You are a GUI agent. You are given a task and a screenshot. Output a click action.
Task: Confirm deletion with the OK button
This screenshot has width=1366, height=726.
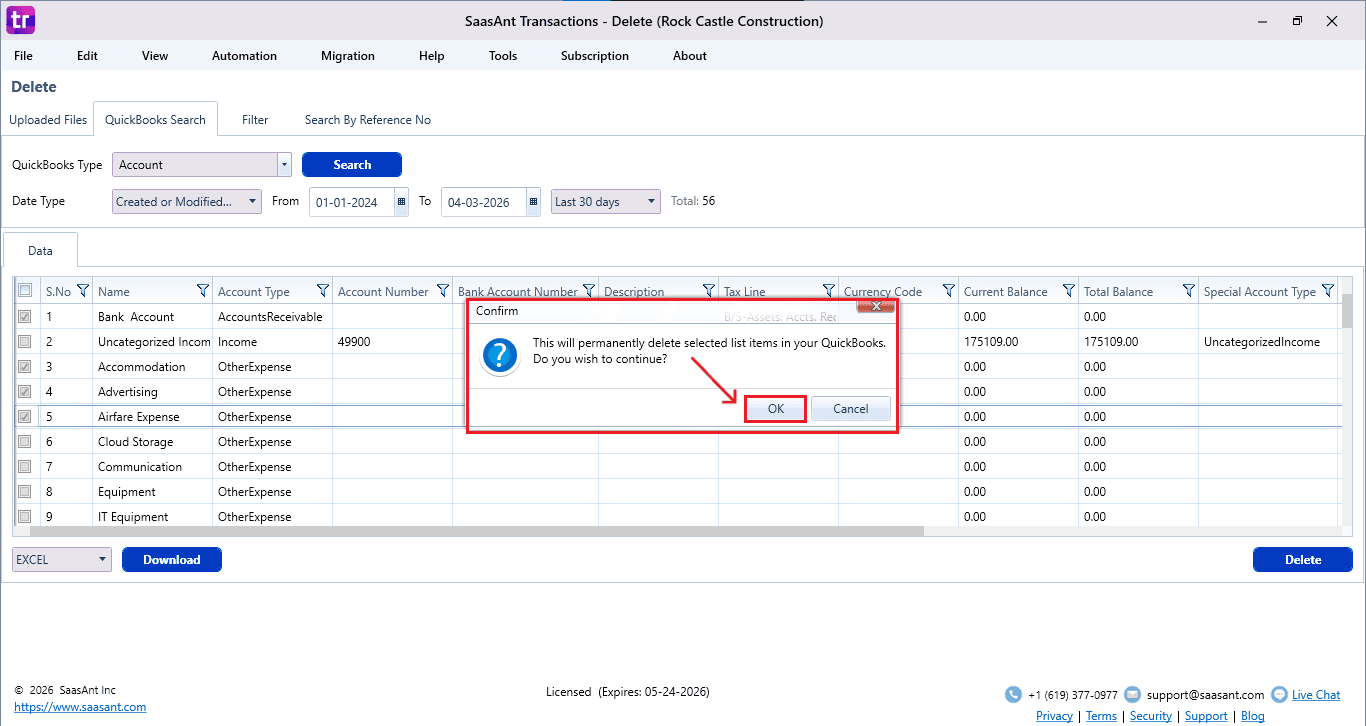pyautogui.click(x=776, y=409)
